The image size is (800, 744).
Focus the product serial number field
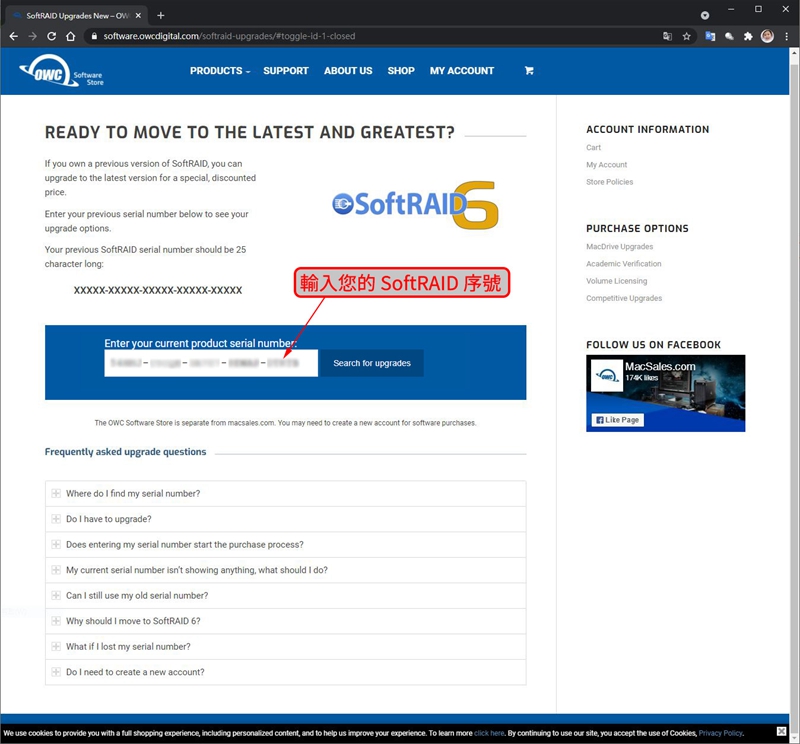[211, 363]
